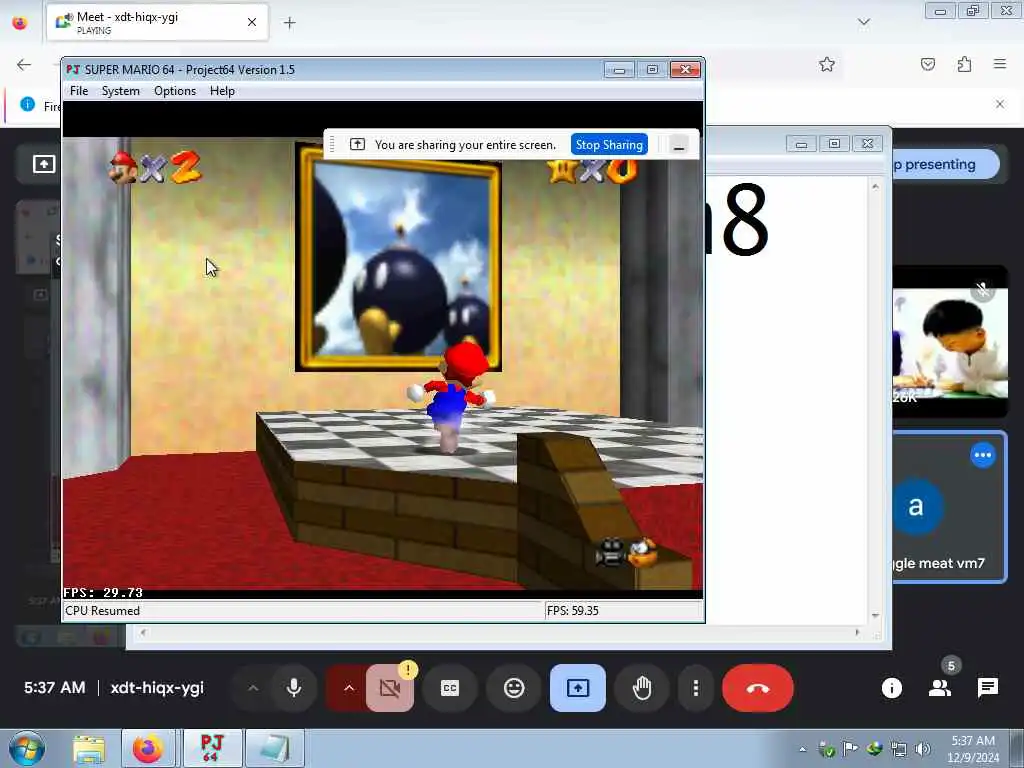
Task: Open a new Firefox tab
Action: [x=289, y=23]
